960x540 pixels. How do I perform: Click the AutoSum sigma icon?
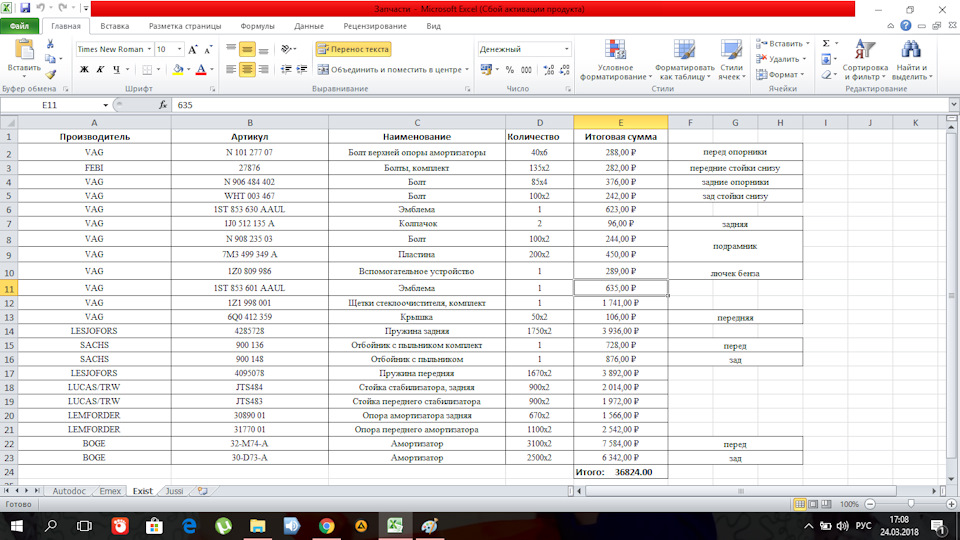tap(826, 44)
